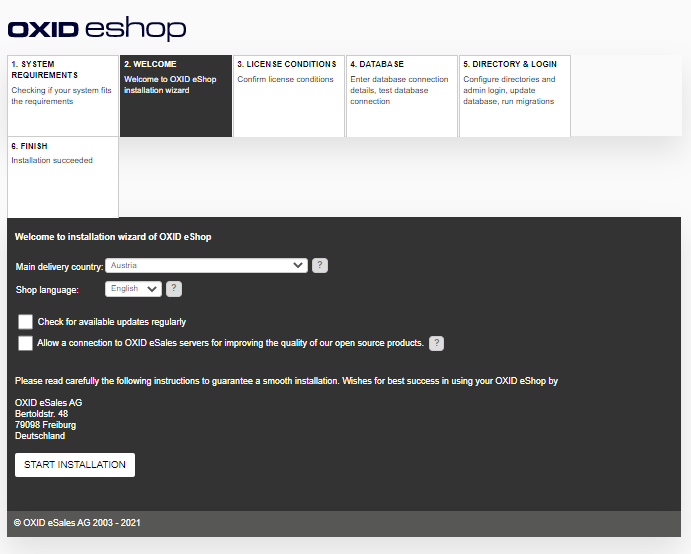Open help icon beside Shop language
691x554 pixels.
(173, 289)
